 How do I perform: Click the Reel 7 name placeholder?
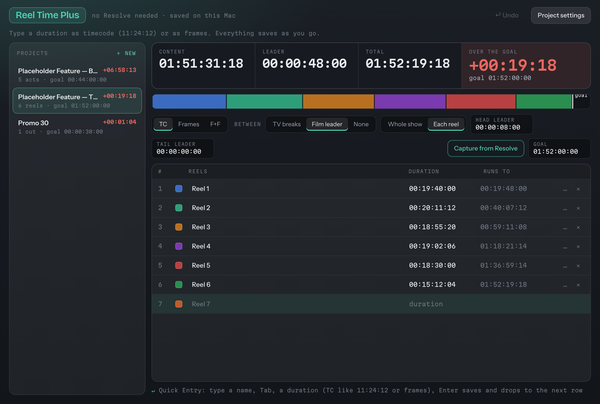point(201,304)
